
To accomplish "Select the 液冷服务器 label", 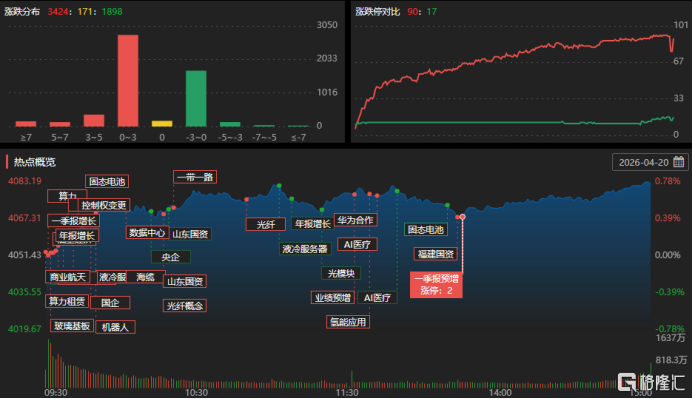I will [x=305, y=249].
